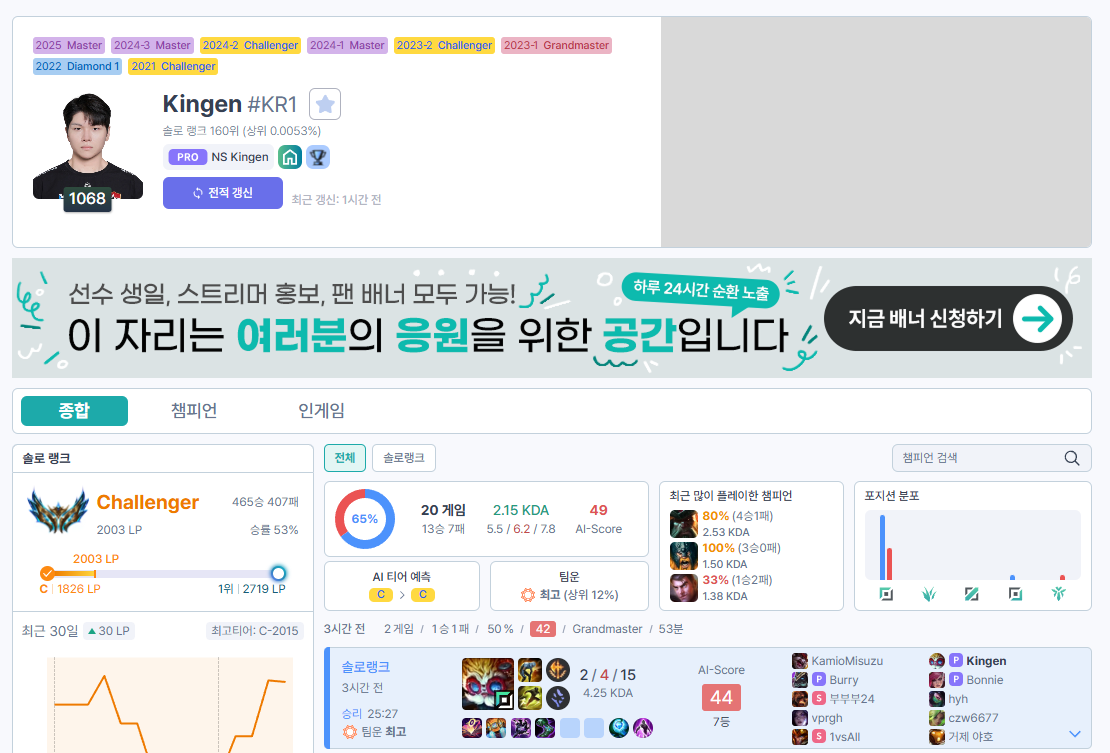The height and width of the screenshot is (753, 1110).
Task: Click the 2024-2 Challenger season tag
Action: pos(250,45)
